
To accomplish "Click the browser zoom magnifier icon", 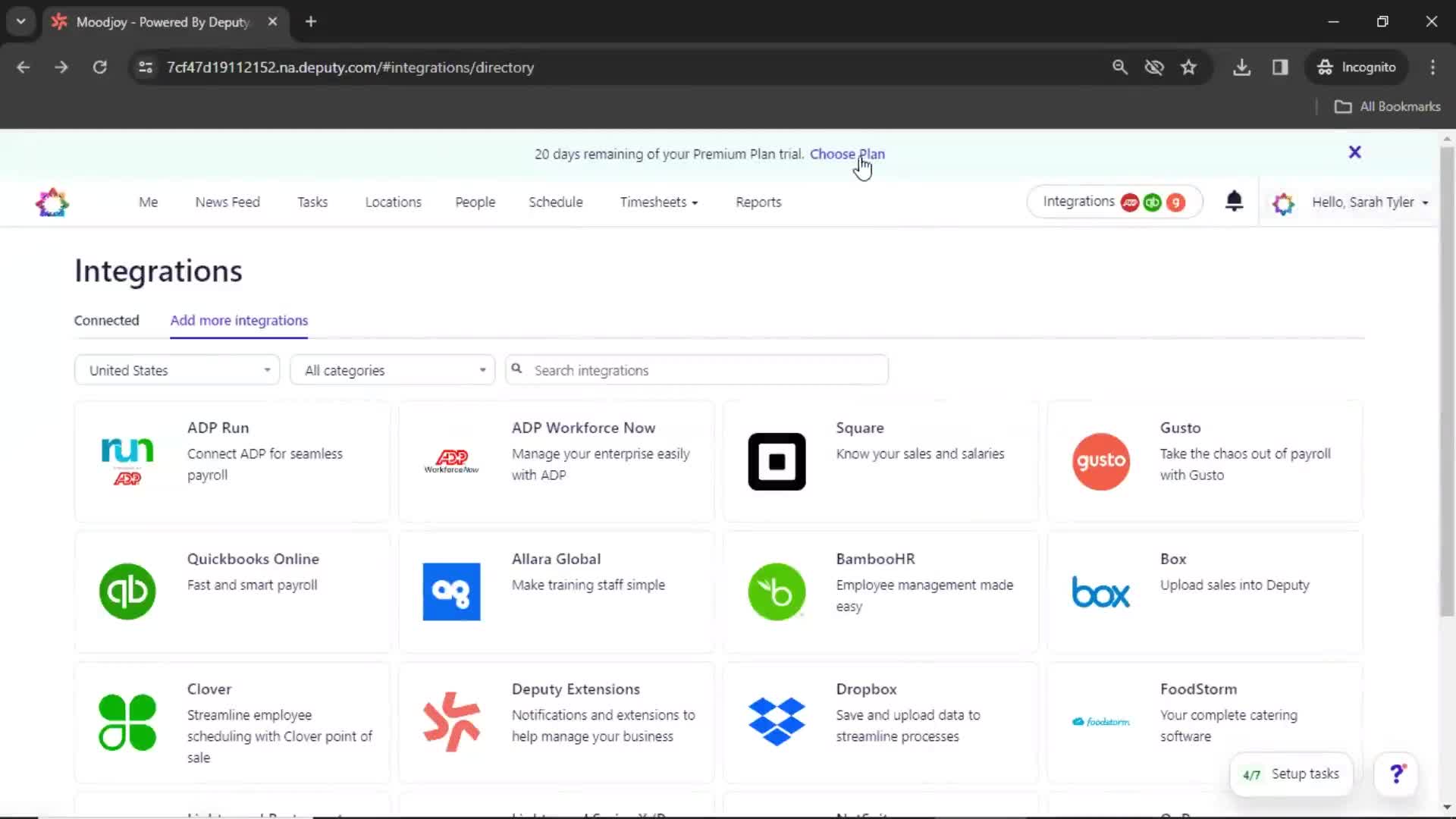I will click(x=1119, y=67).
